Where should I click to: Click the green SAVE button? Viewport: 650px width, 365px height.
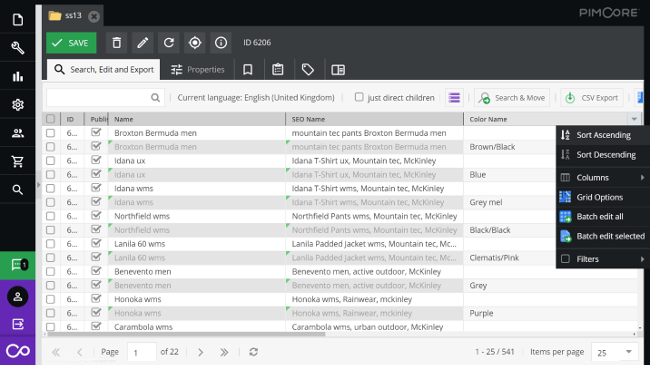(x=71, y=43)
